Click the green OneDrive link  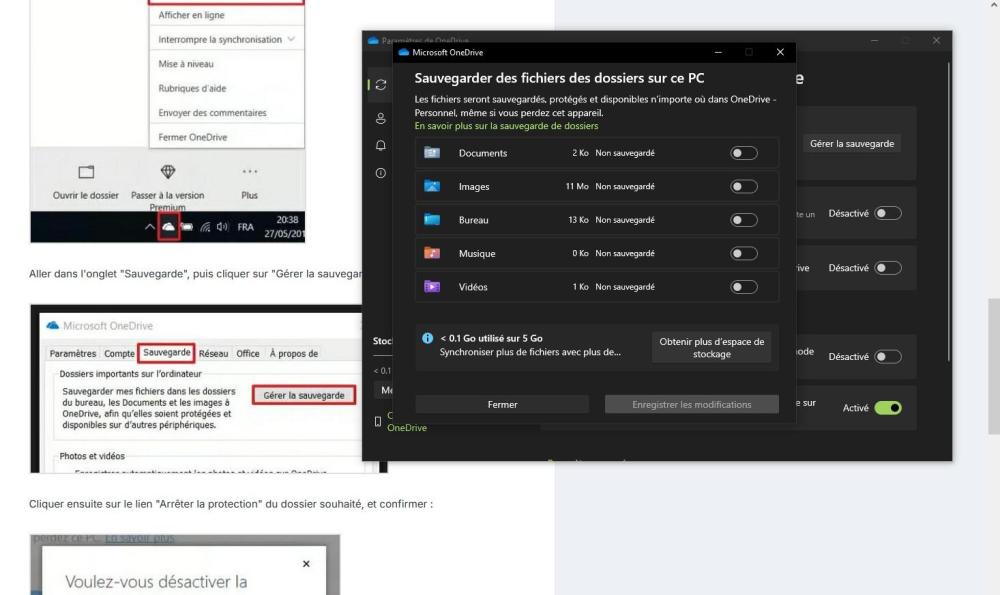click(407, 428)
